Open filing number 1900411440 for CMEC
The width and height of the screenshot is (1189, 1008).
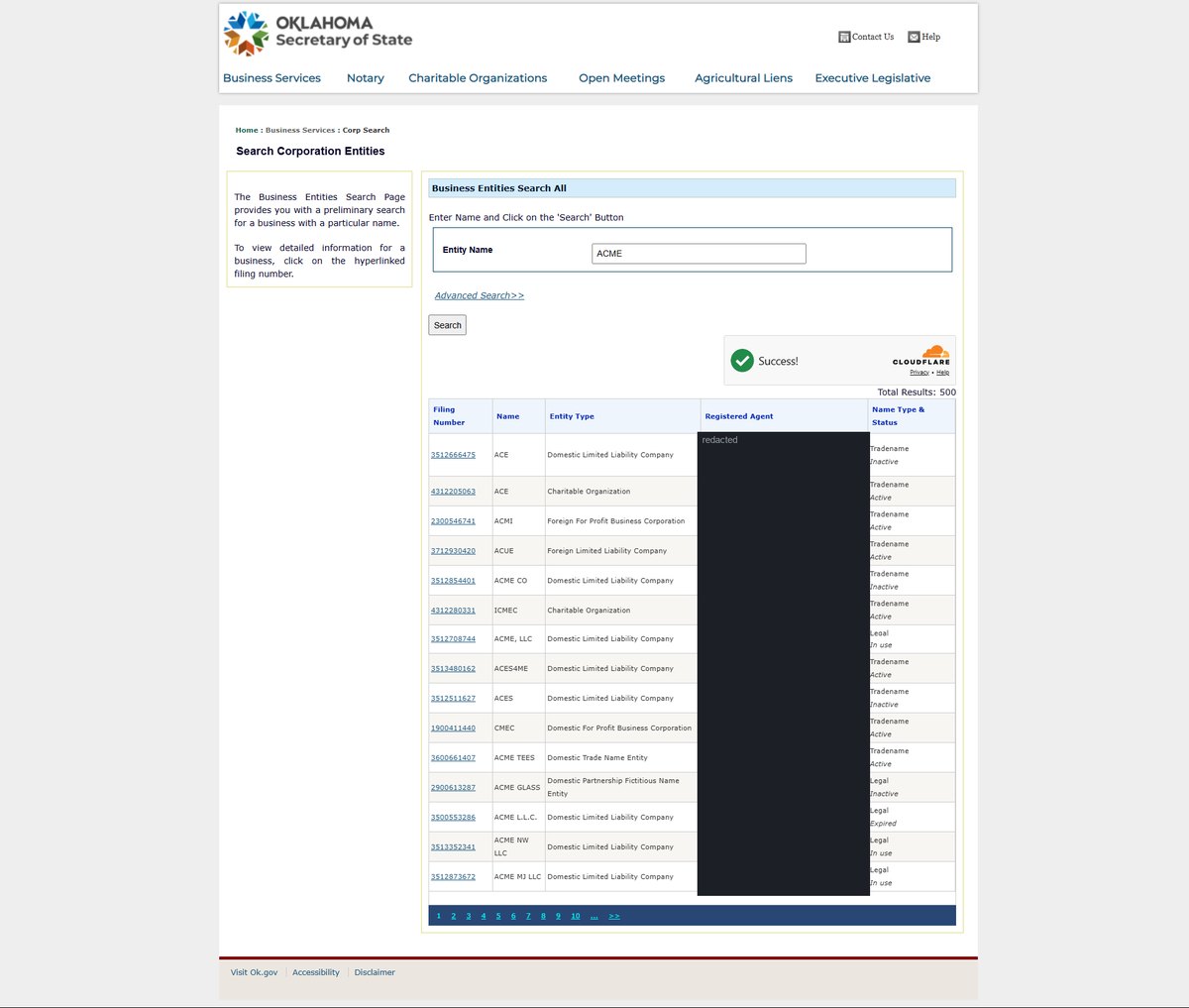click(x=453, y=728)
